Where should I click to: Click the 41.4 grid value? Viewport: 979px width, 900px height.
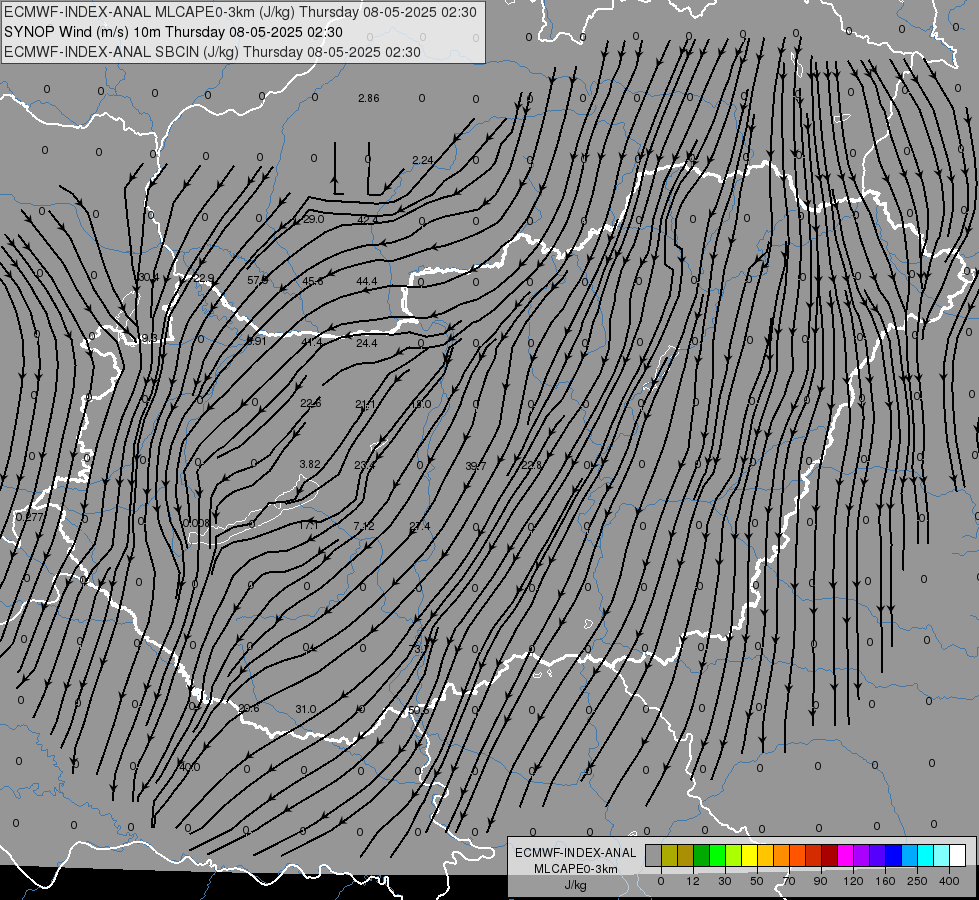tap(312, 342)
